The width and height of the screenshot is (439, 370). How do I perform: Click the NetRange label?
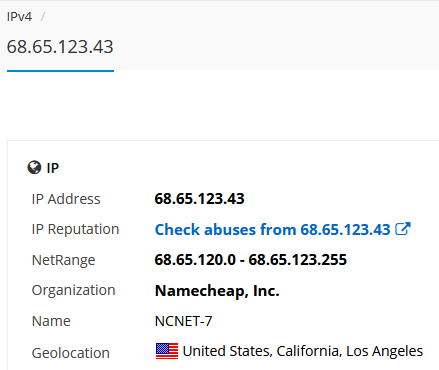(63, 260)
